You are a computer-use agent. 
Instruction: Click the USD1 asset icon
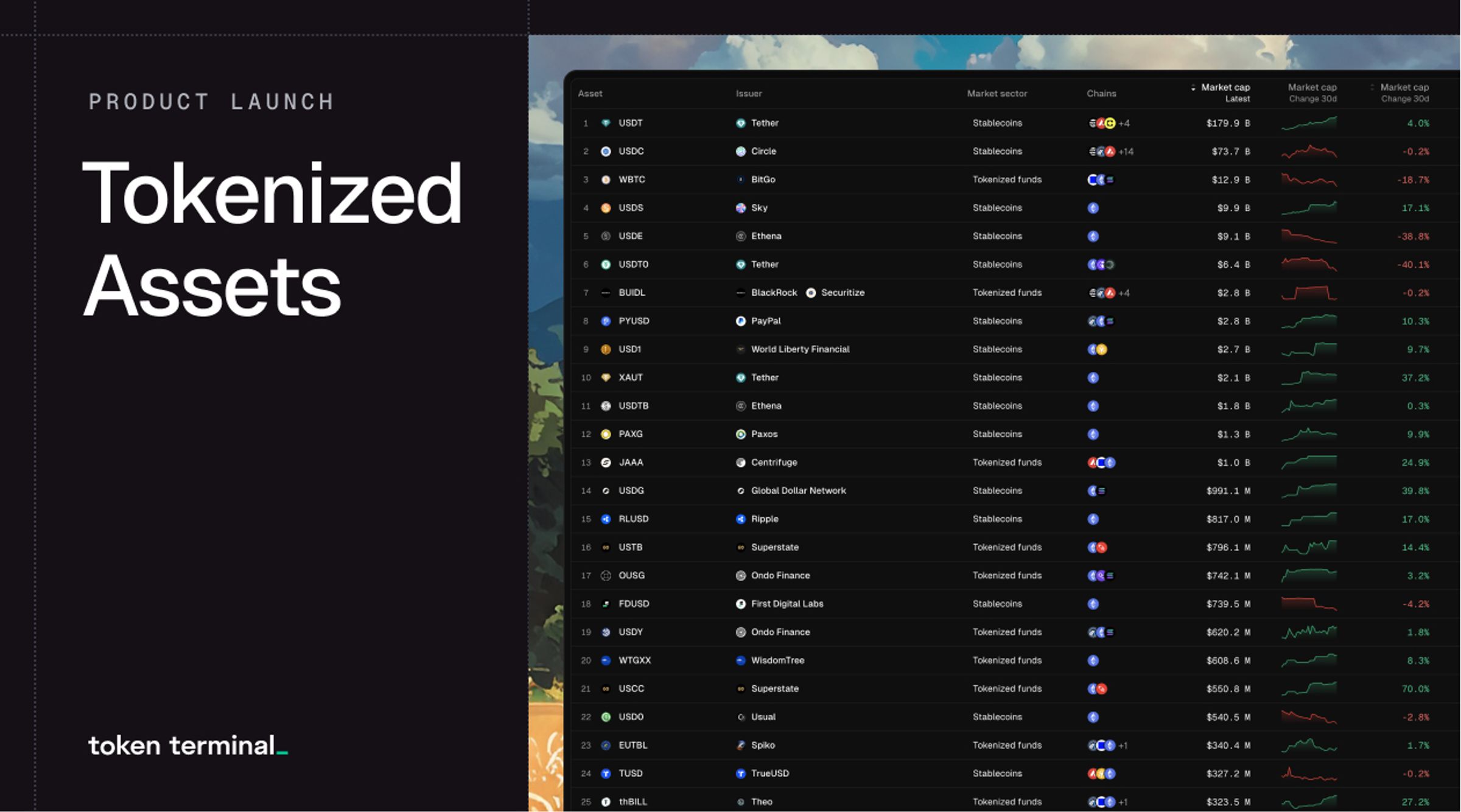(606, 349)
